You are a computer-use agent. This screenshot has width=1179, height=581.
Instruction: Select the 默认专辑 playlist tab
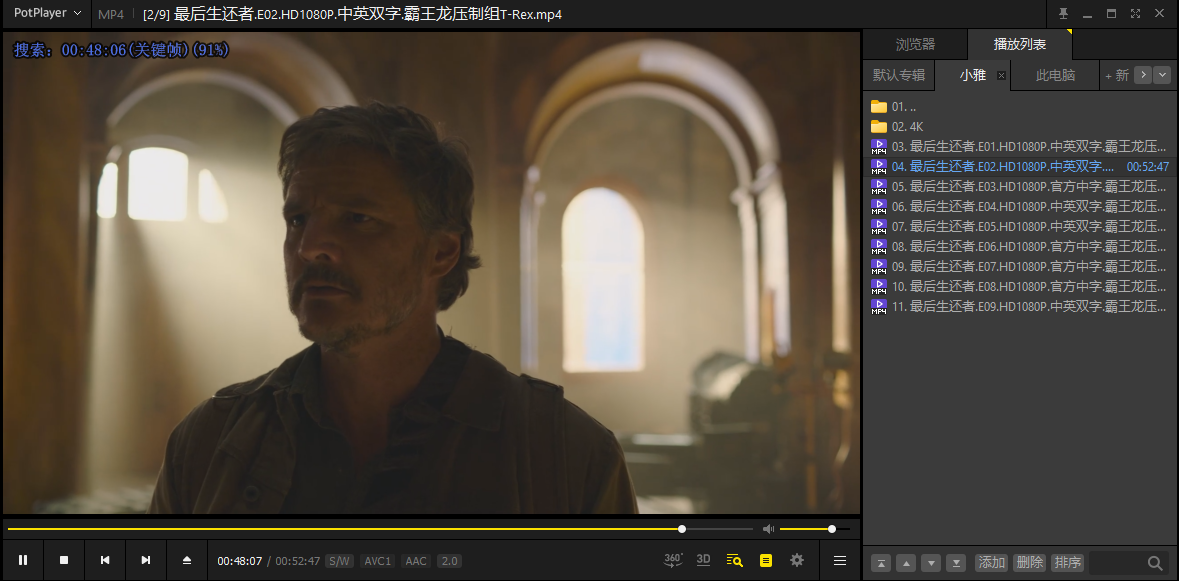pos(899,75)
